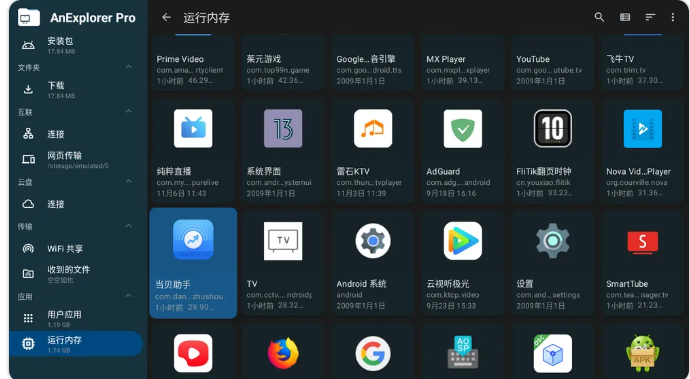The image size is (690, 379).
Task: Click the red play-button app icon in bottom row
Action: coord(193,353)
